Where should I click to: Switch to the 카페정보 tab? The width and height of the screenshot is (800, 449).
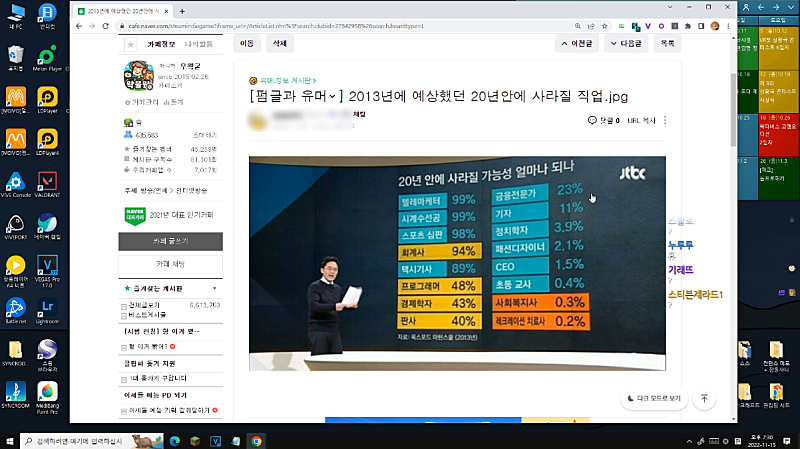pyautogui.click(x=161, y=44)
